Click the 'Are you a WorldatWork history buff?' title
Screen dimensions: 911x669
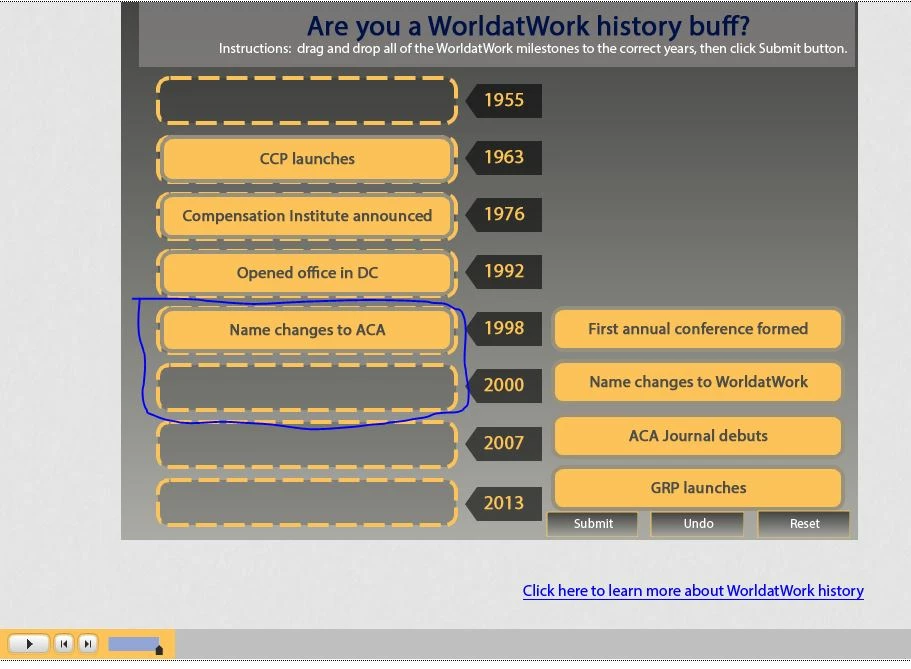tap(529, 26)
